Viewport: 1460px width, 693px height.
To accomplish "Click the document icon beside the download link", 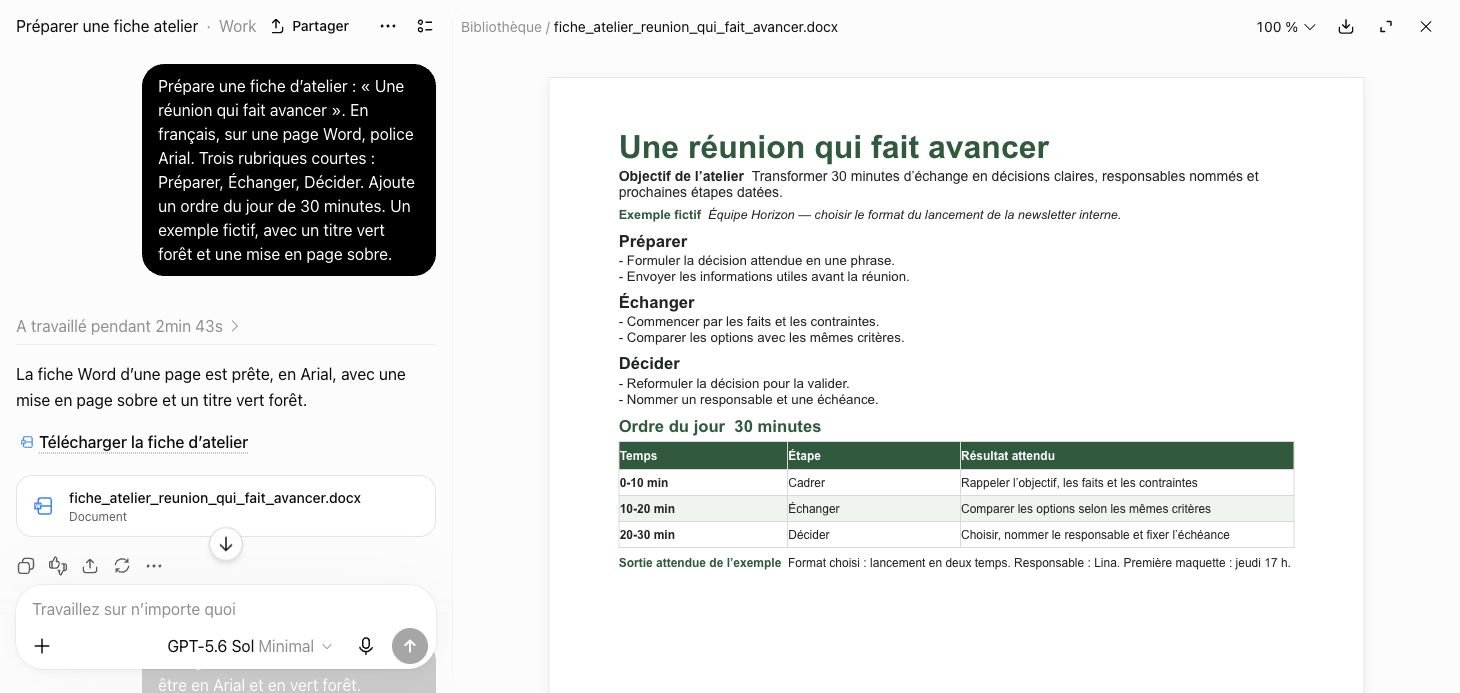I will pos(27,442).
